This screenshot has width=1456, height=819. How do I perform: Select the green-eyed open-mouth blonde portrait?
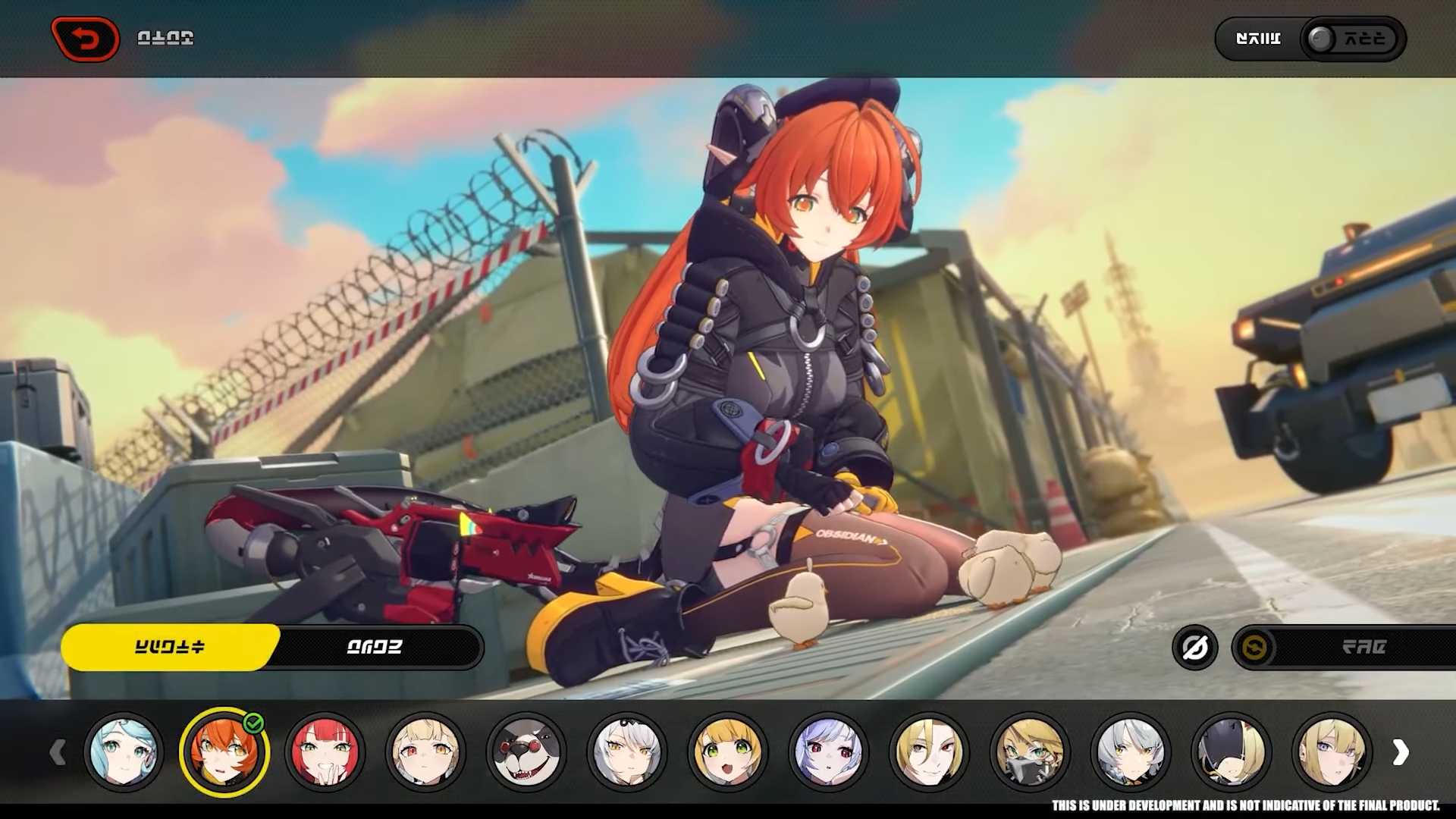click(x=727, y=752)
